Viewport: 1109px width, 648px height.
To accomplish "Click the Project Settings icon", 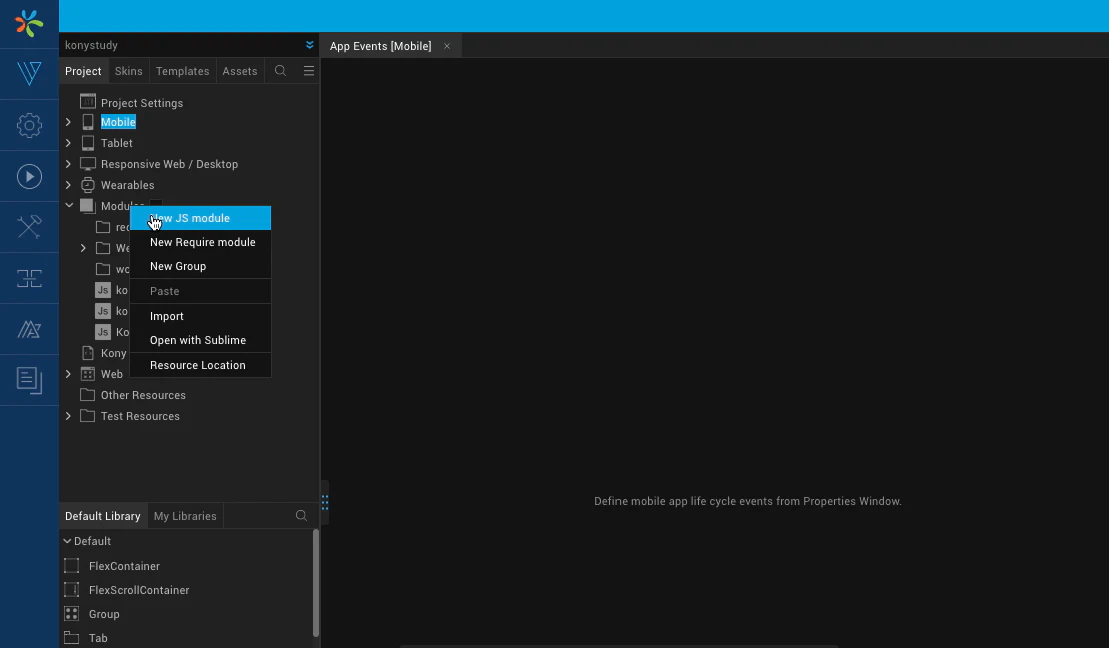I will 88,102.
